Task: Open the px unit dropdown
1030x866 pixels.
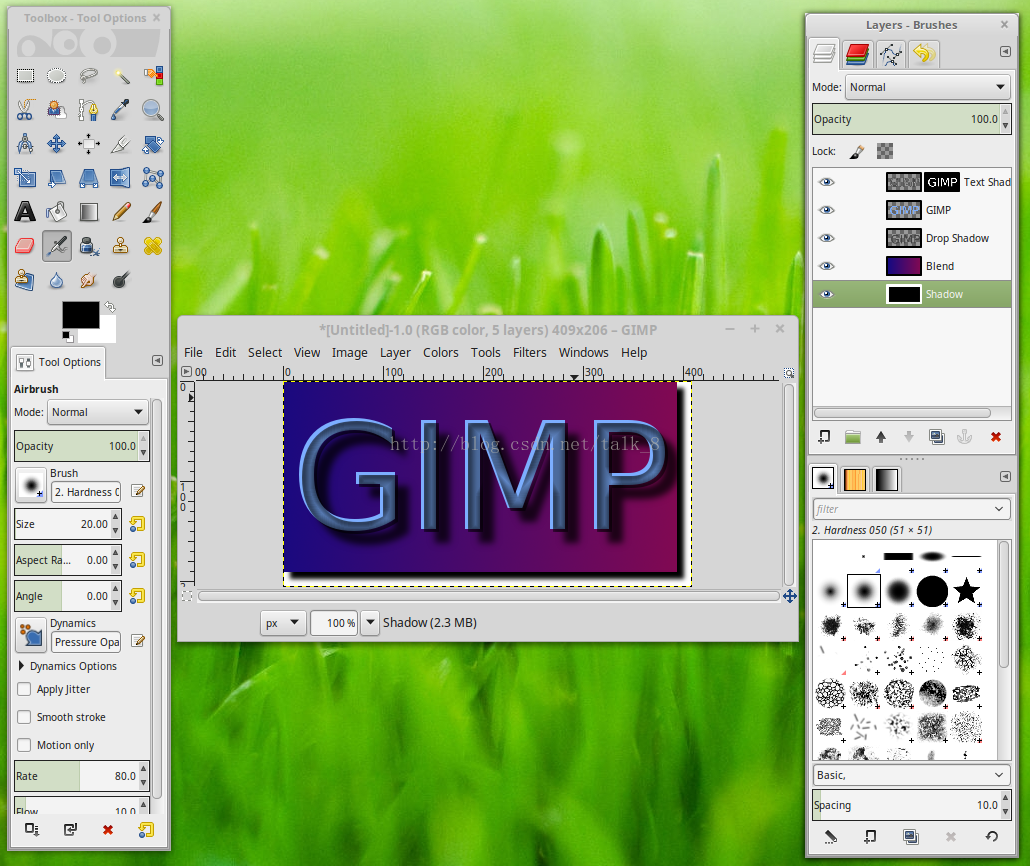Action: click(283, 623)
